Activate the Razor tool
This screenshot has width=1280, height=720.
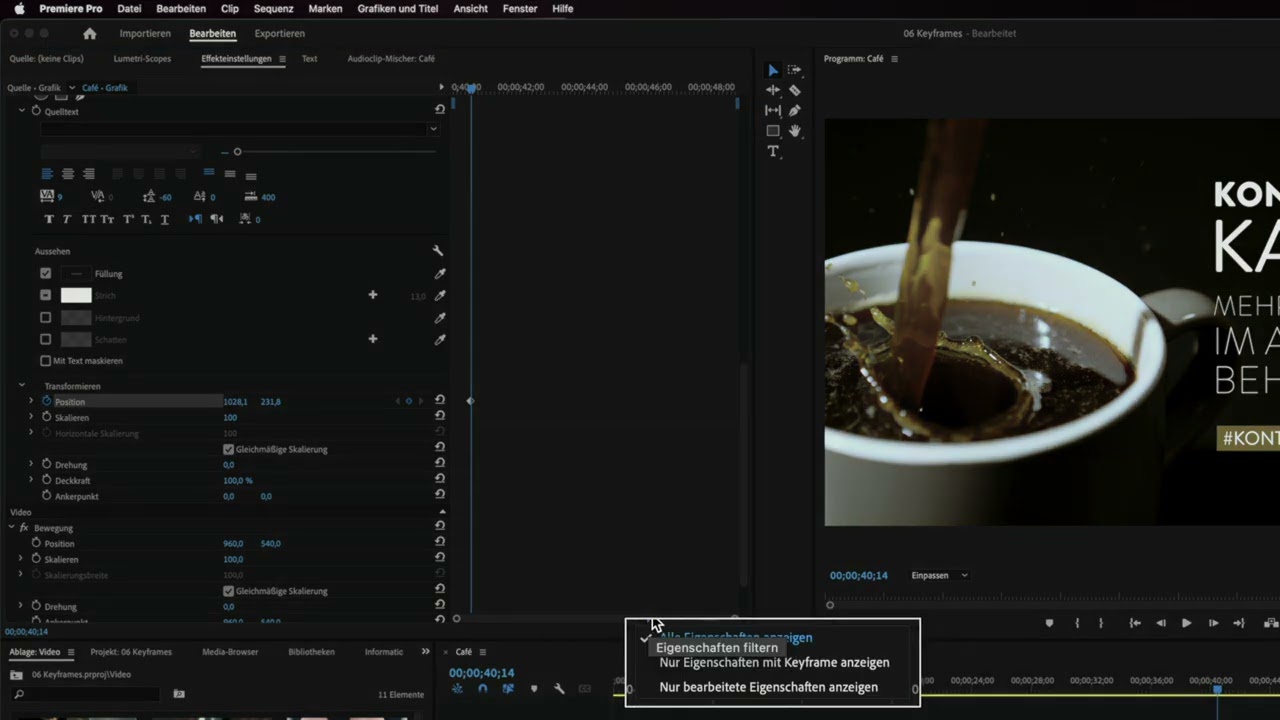(x=795, y=90)
